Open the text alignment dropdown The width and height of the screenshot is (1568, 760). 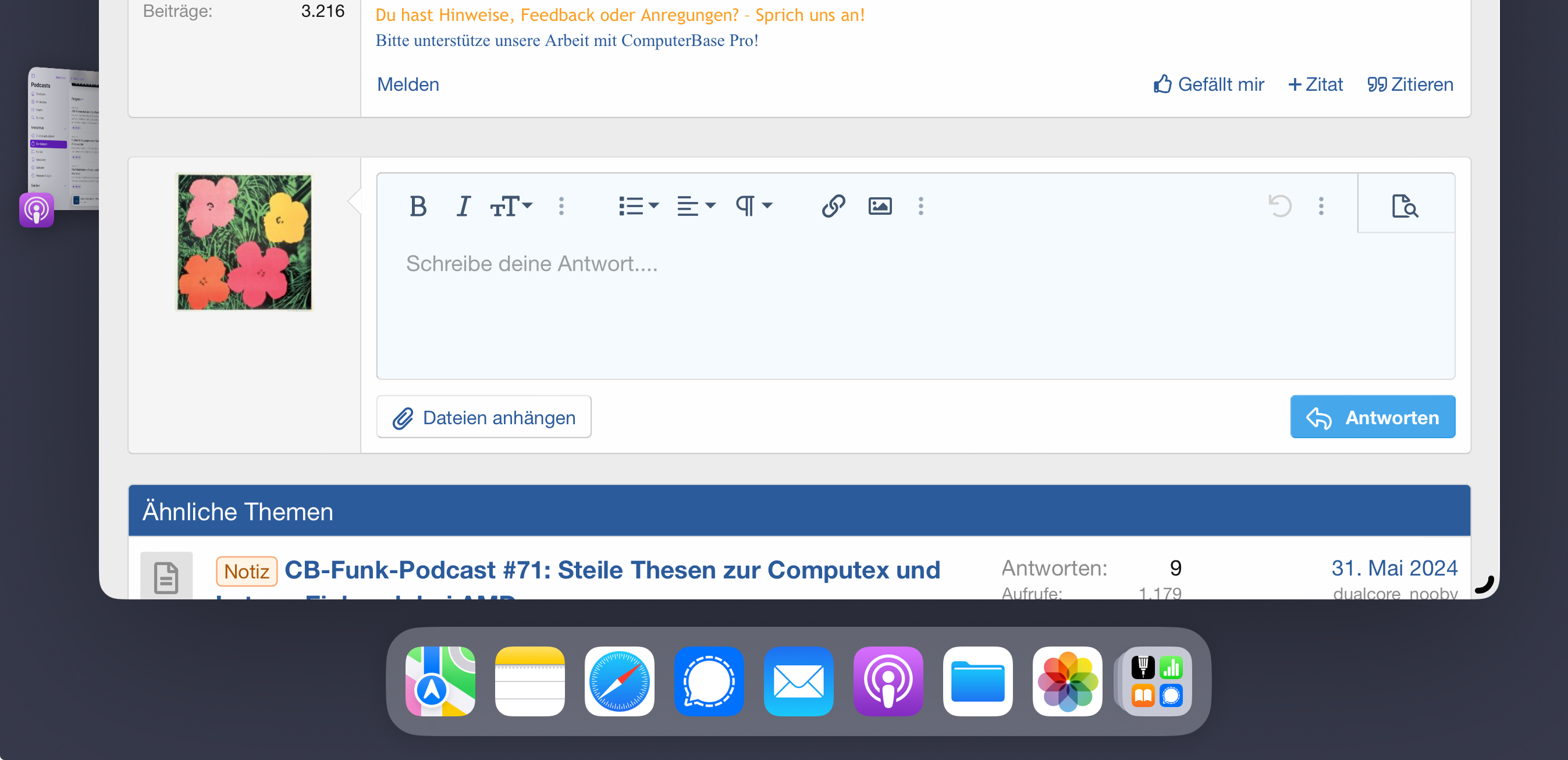coord(696,207)
